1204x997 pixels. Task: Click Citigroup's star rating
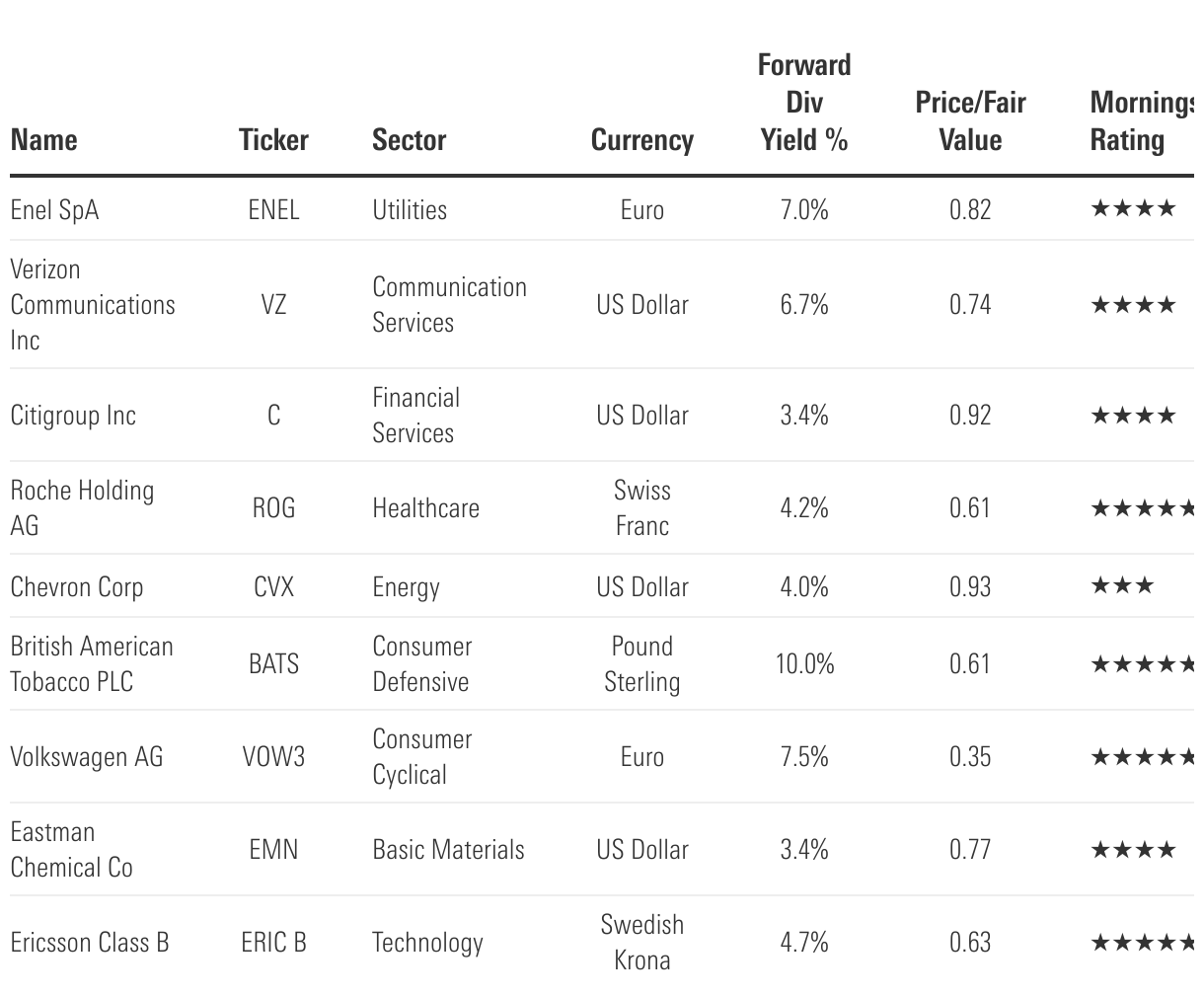click(1133, 416)
